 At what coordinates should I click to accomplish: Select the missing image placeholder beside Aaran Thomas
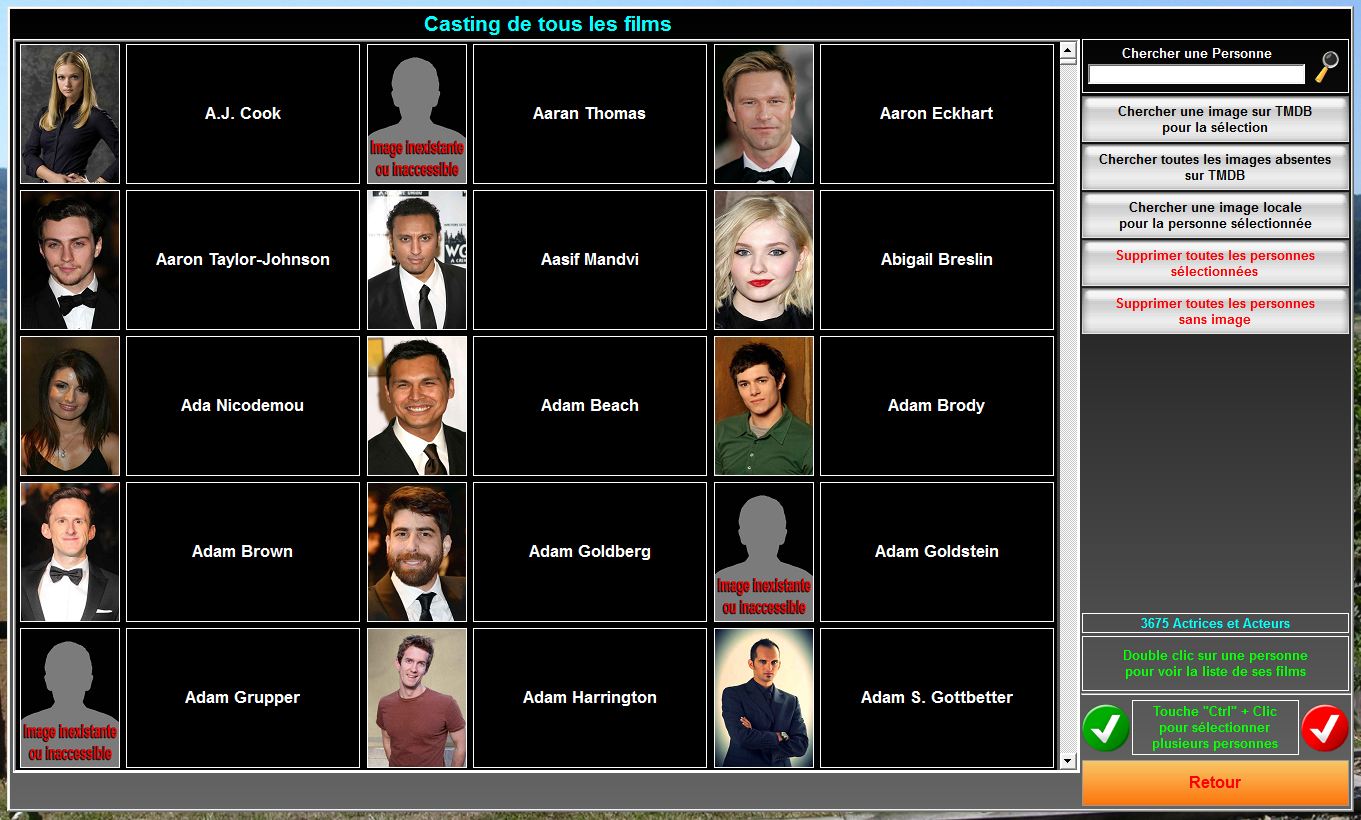(x=417, y=114)
